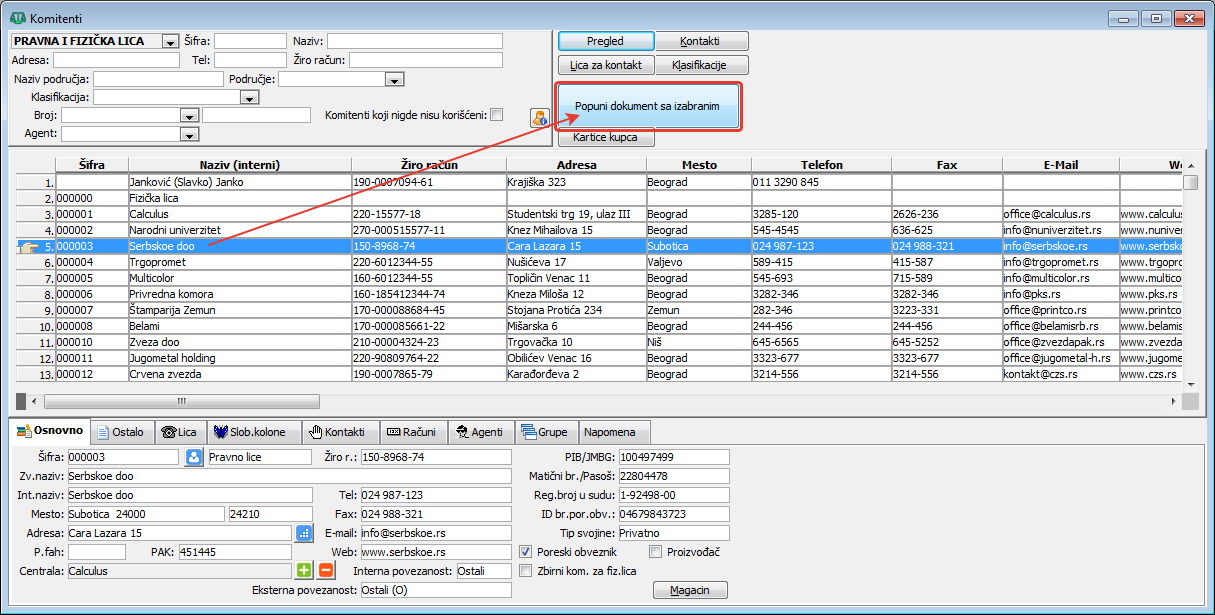The width and height of the screenshot is (1215, 615).
Task: Click the Magacin button
Action: tap(690, 590)
